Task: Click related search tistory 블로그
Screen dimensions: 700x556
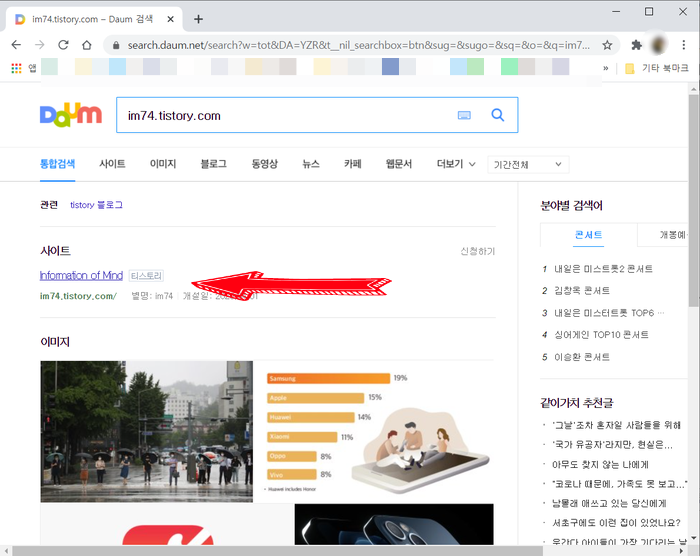Action: tap(96, 205)
